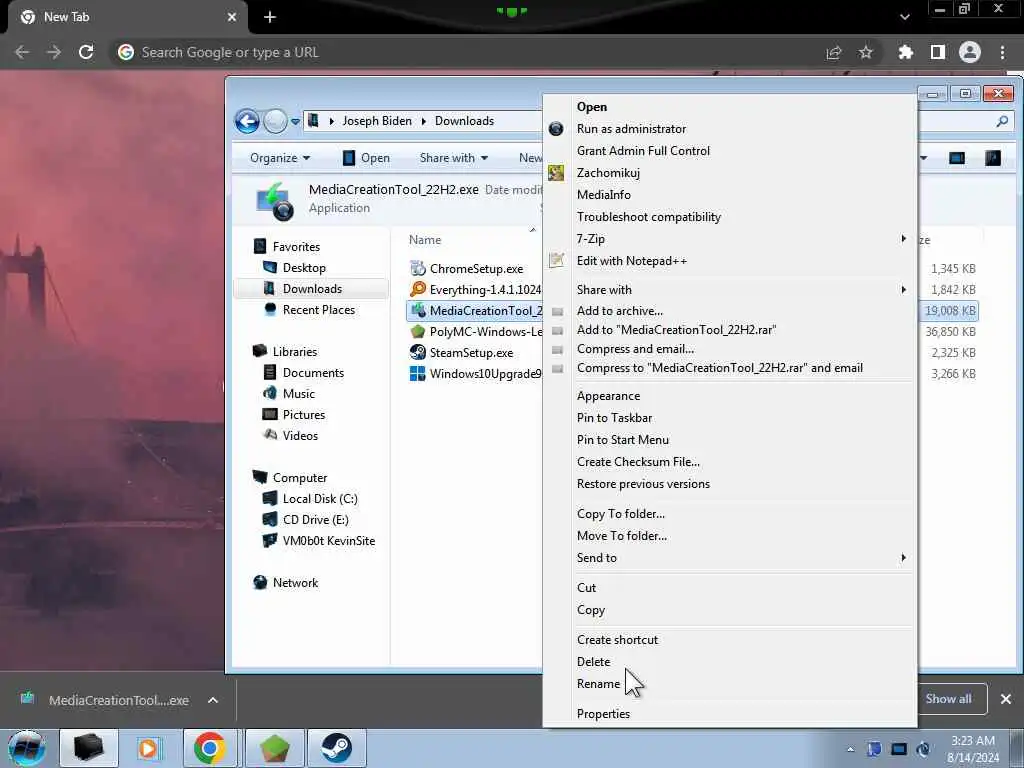Select Delete from context menu

(x=728, y=662)
